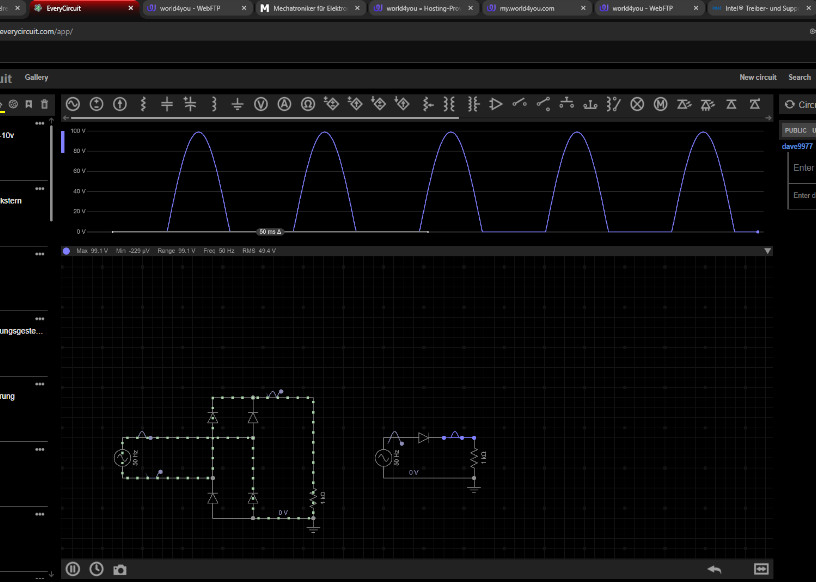Collapse the oscilloscope panel with the triangle
Screen dimensions: 816x582
tap(767, 251)
